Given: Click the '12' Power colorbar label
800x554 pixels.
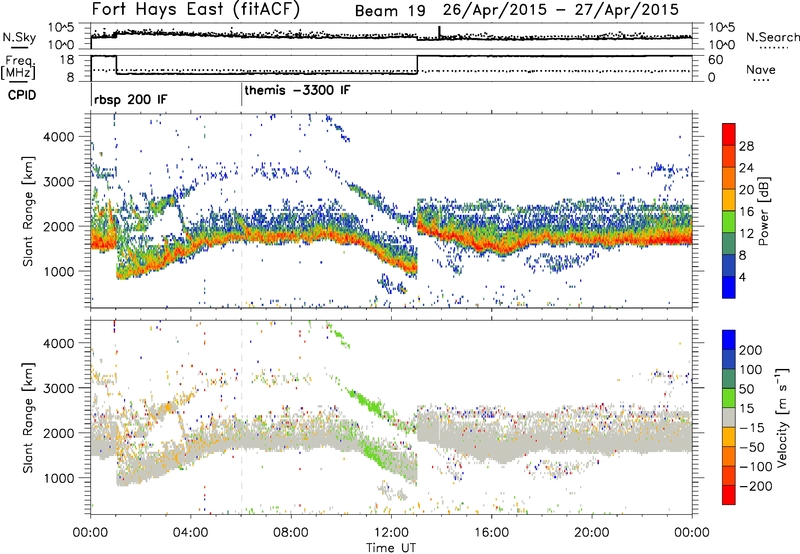Looking at the screenshot, I should coord(746,234).
